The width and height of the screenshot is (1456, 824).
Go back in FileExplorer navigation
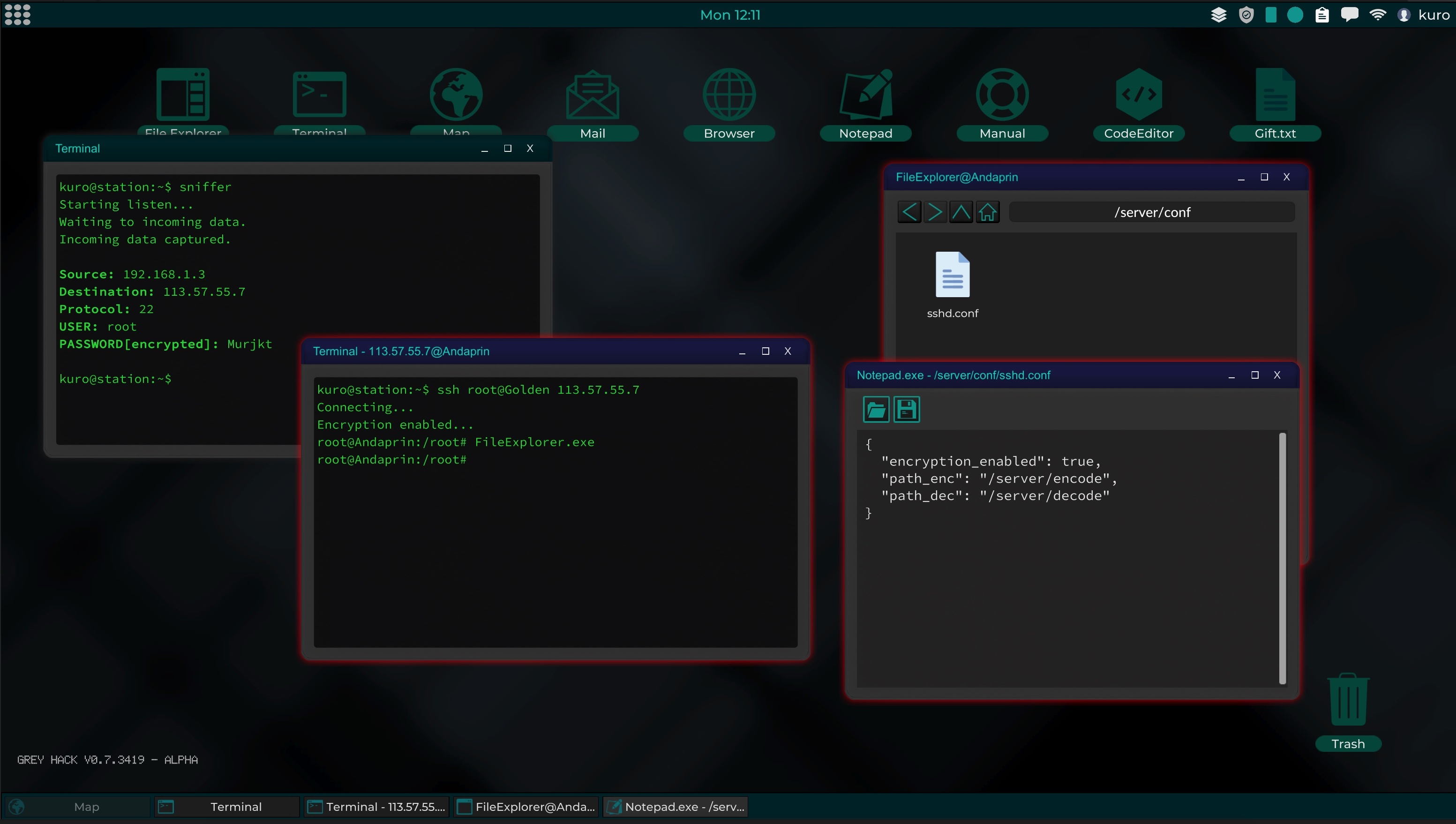[909, 212]
